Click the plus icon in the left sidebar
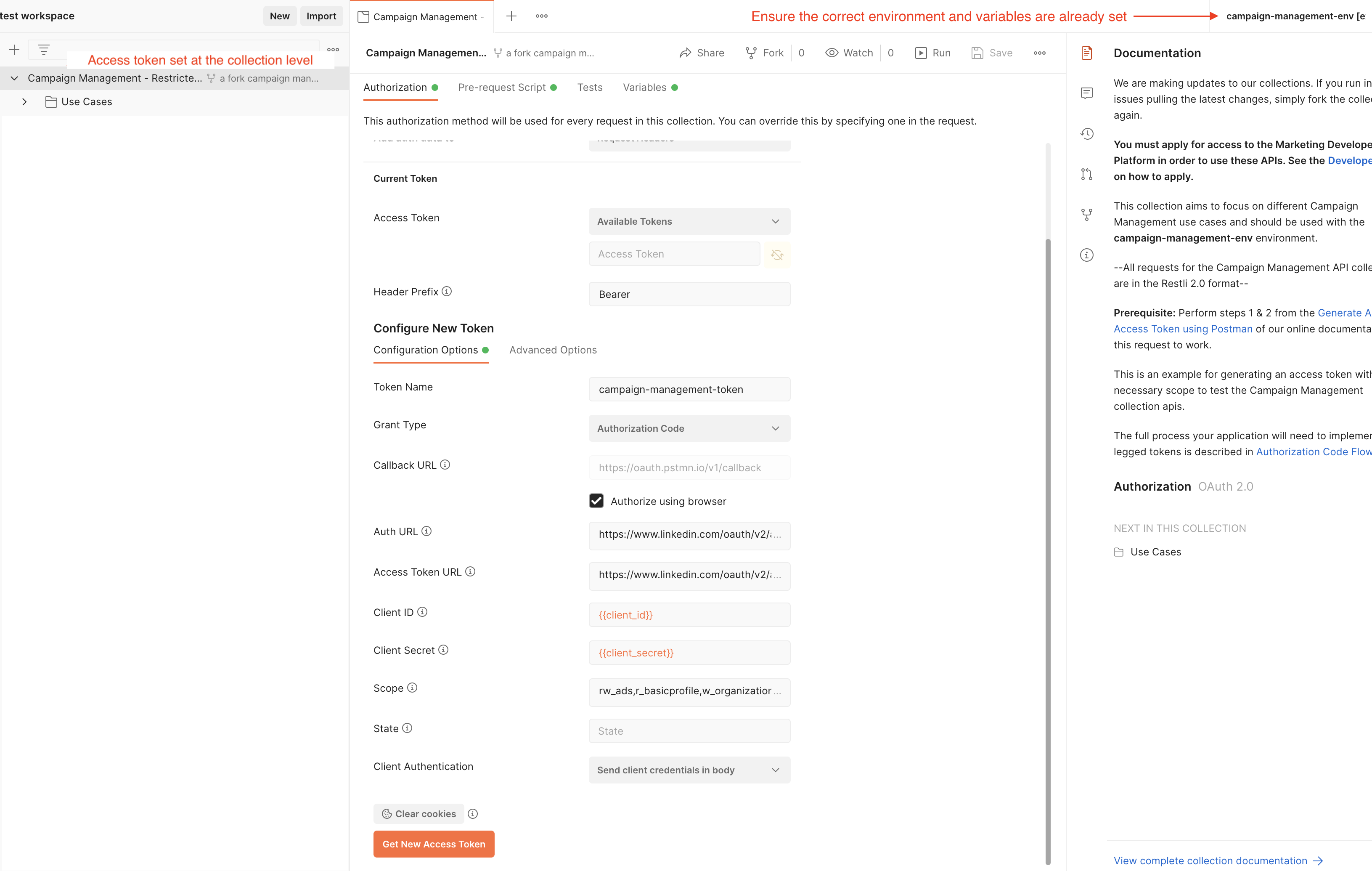1372x871 pixels. tap(14, 50)
